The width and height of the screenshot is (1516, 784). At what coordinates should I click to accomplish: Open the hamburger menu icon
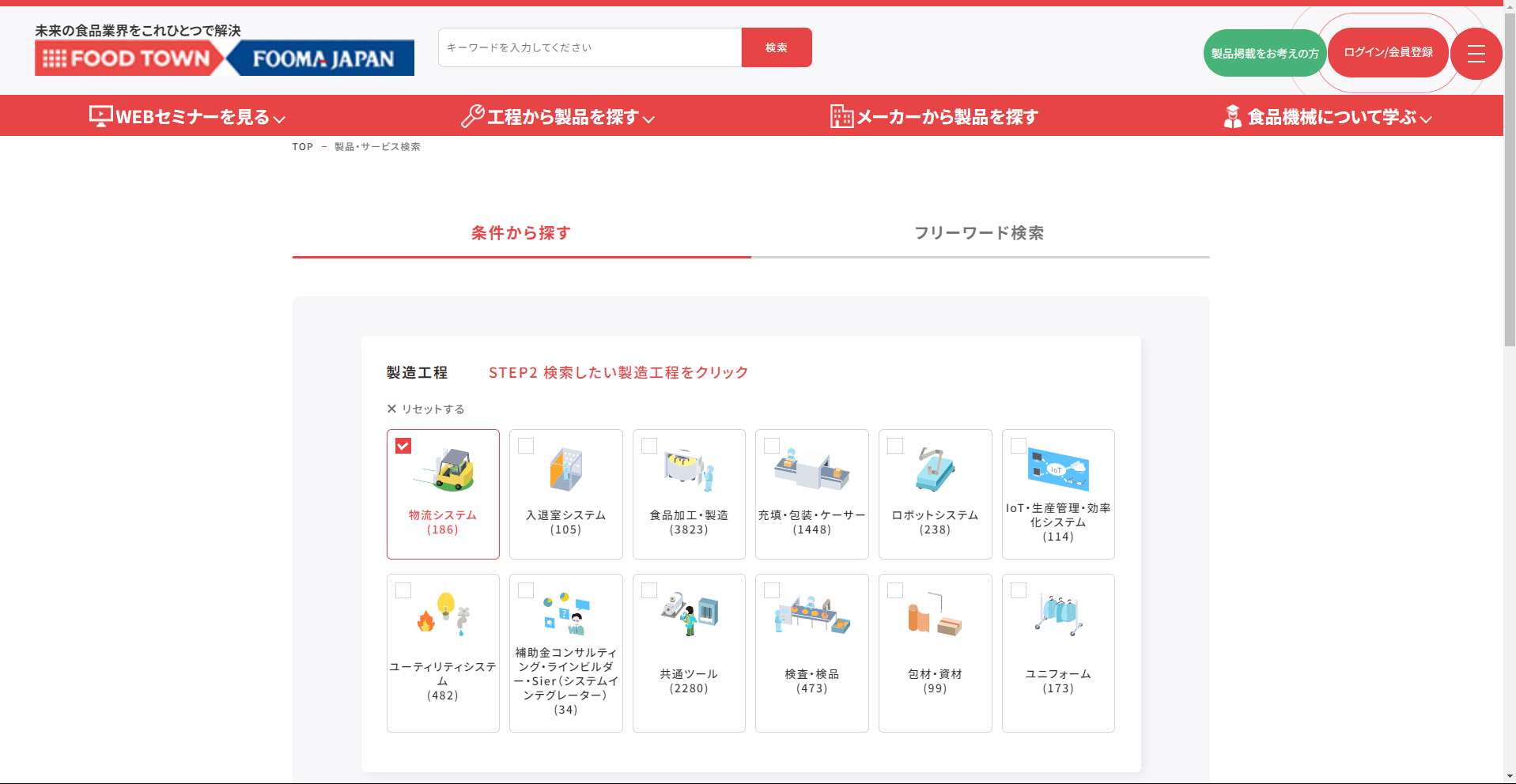(1476, 54)
